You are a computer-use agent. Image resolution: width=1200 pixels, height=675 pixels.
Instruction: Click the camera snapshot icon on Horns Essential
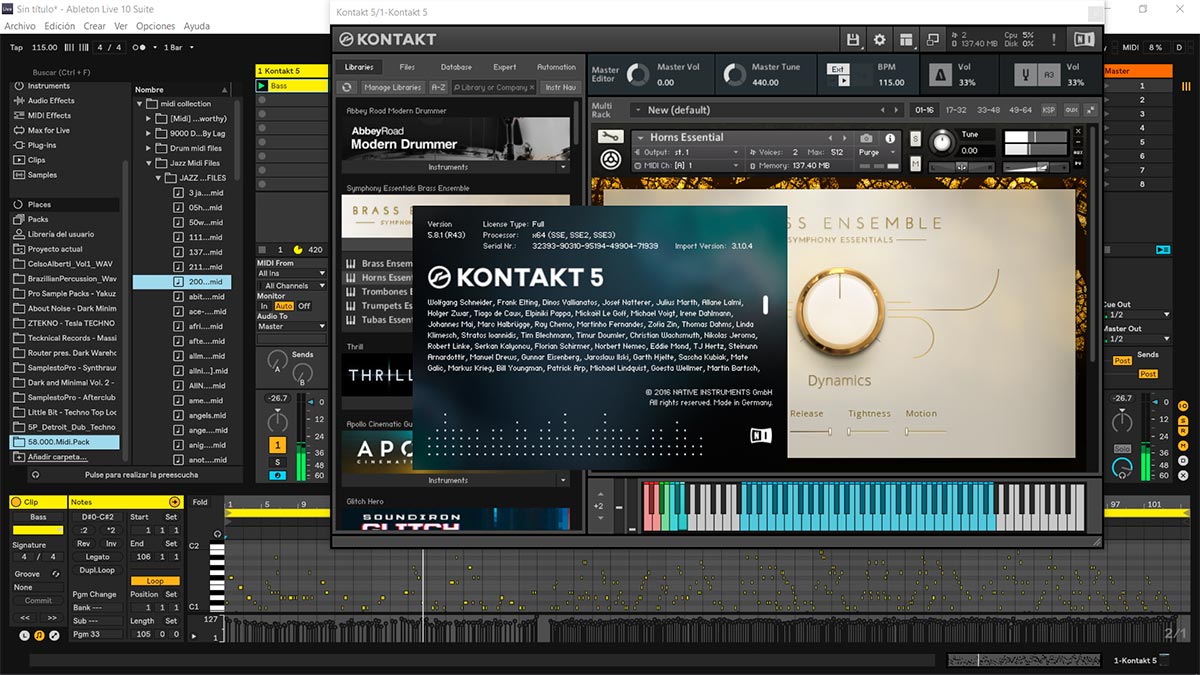pos(866,138)
